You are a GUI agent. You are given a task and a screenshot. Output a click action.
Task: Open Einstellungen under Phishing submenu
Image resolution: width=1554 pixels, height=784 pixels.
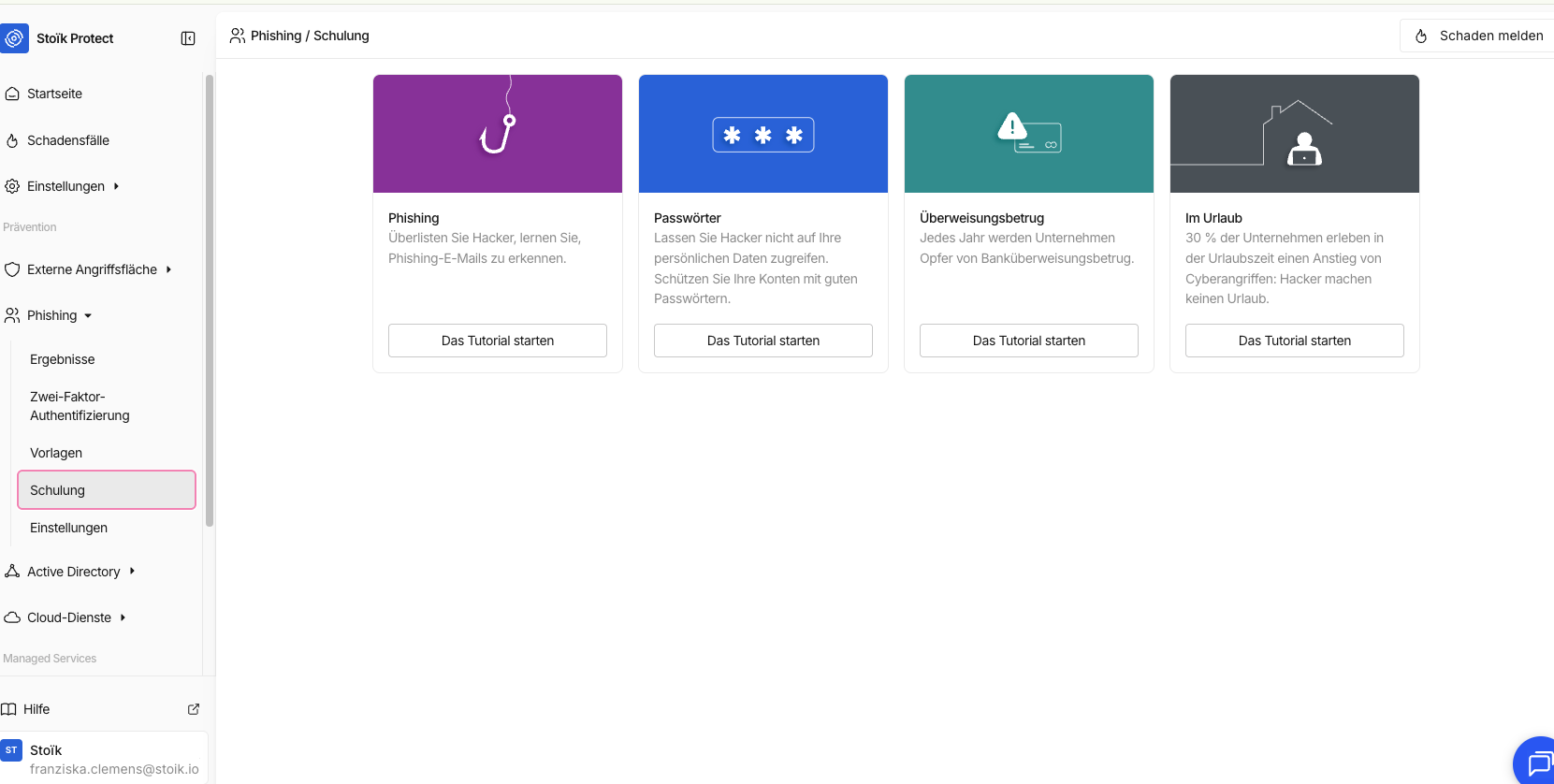(x=68, y=528)
